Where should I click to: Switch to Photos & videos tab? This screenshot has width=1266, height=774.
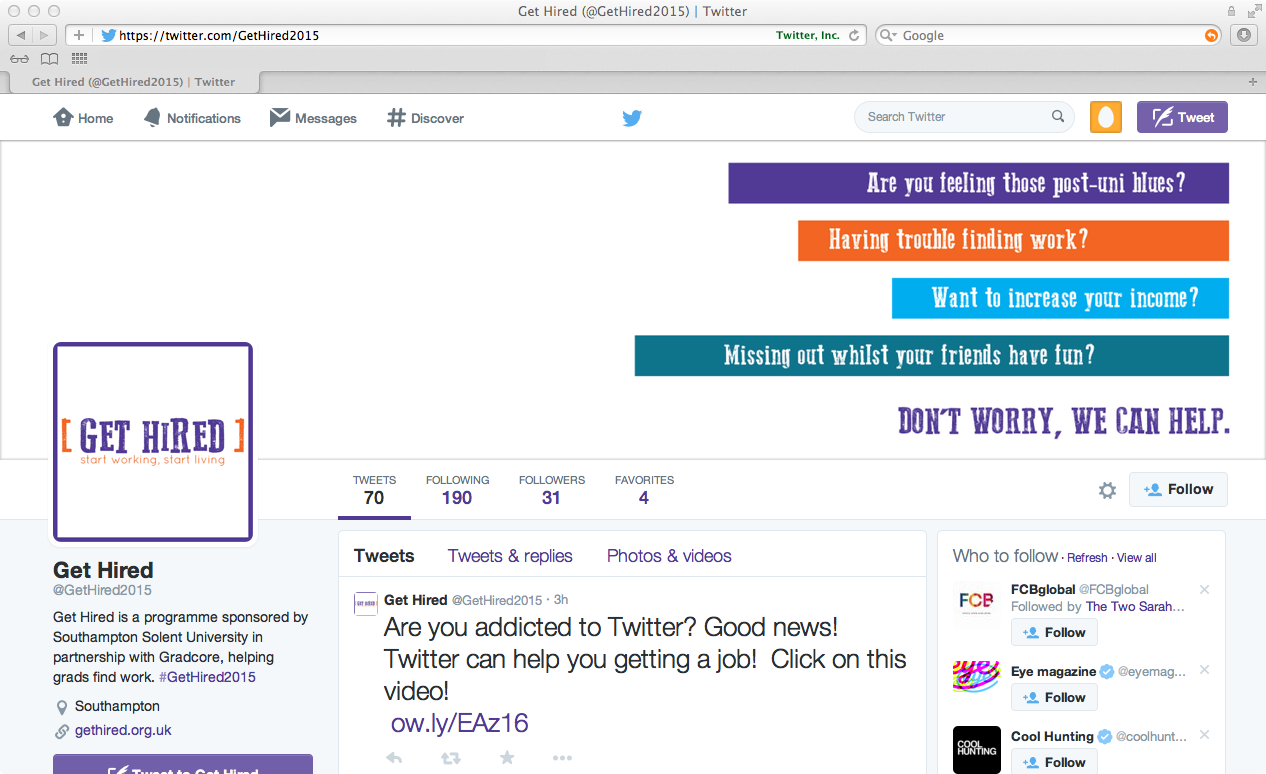[x=669, y=556]
